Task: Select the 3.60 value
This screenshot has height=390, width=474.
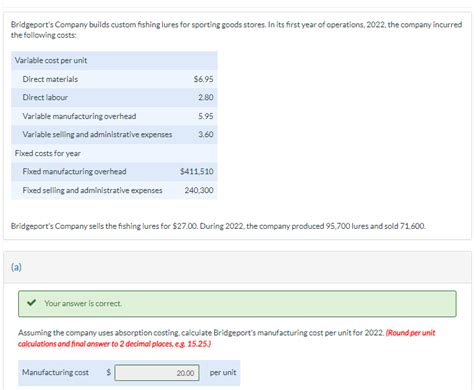Action: (x=206, y=134)
